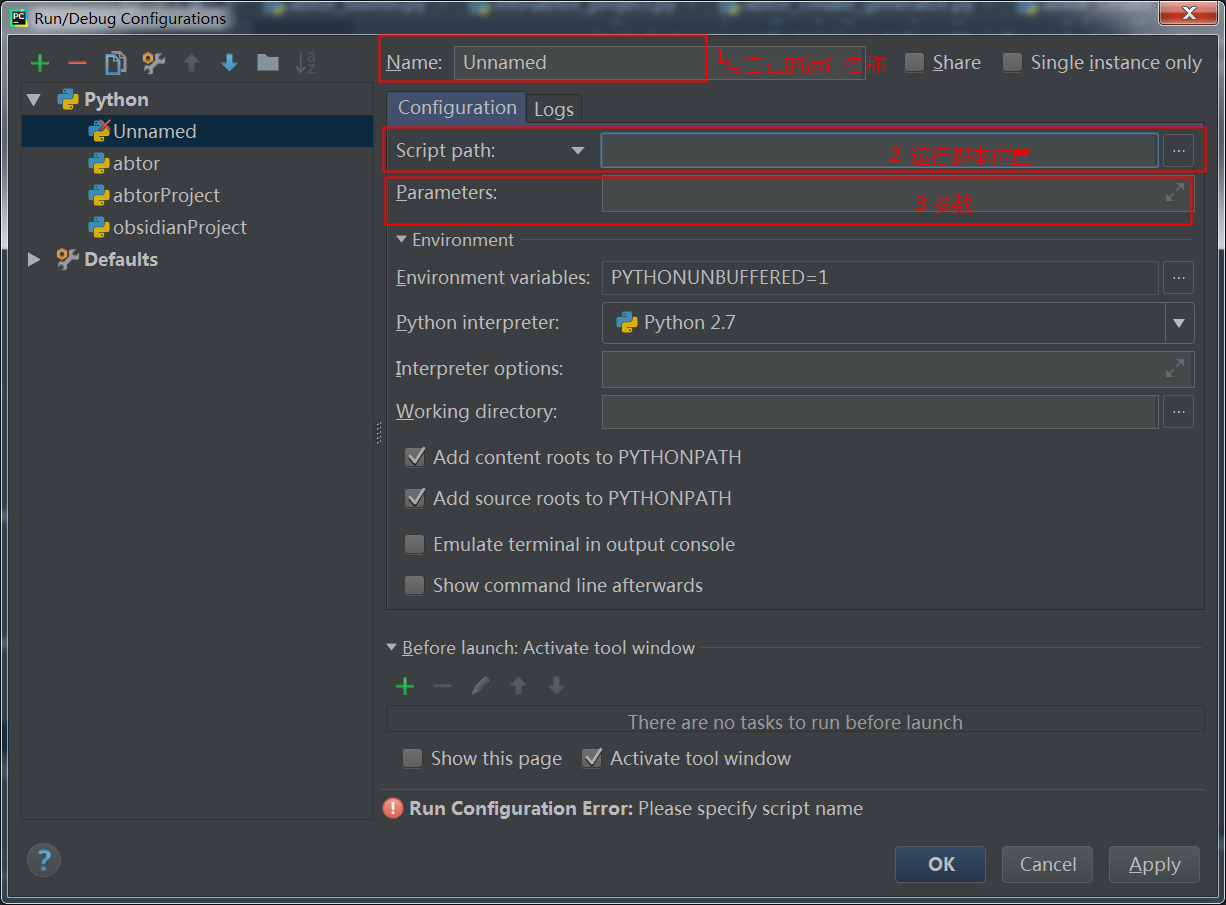Uncheck Activate tool window option
This screenshot has width=1226, height=905.
592,758
